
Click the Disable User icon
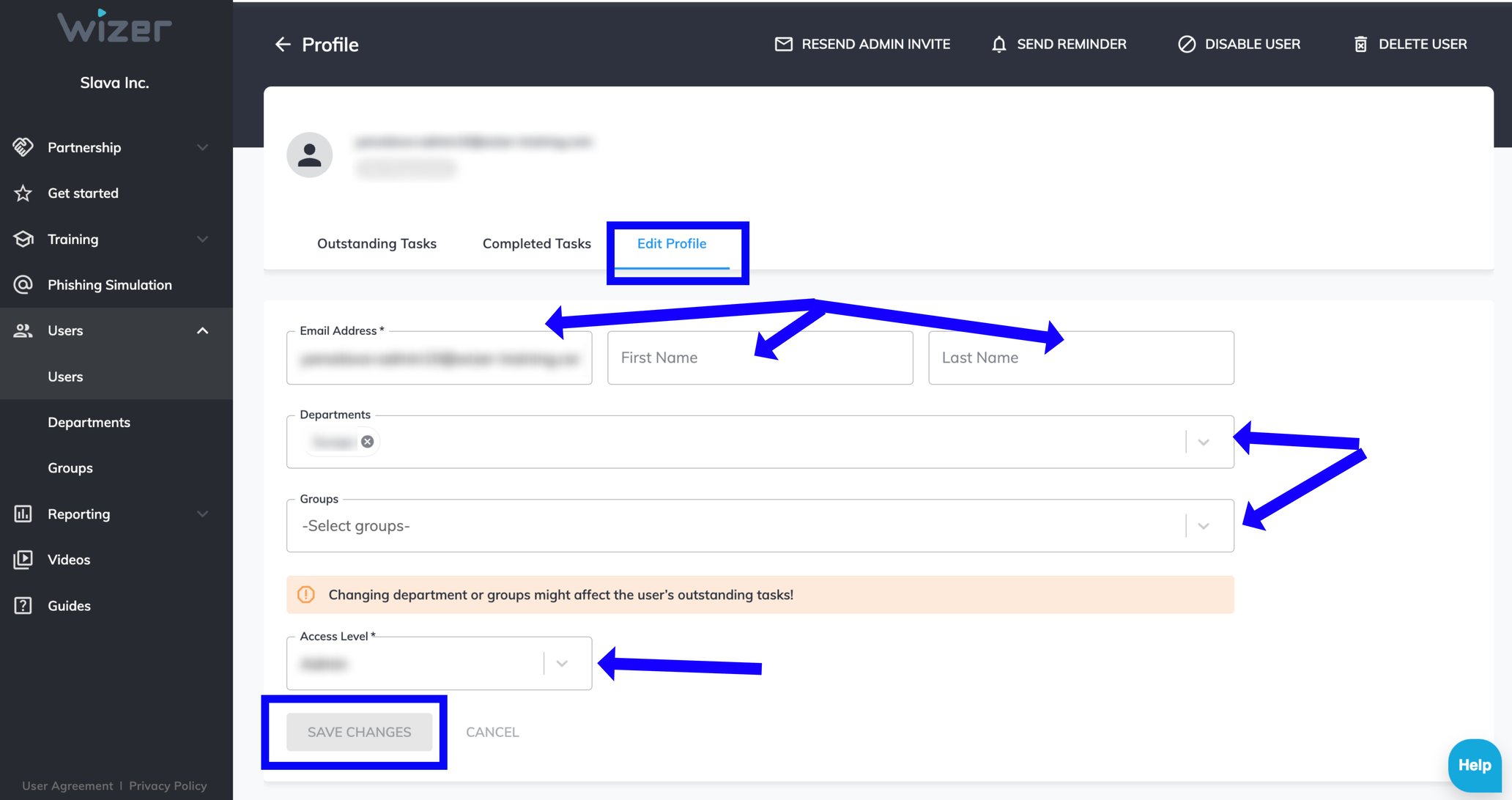pyautogui.click(x=1187, y=44)
